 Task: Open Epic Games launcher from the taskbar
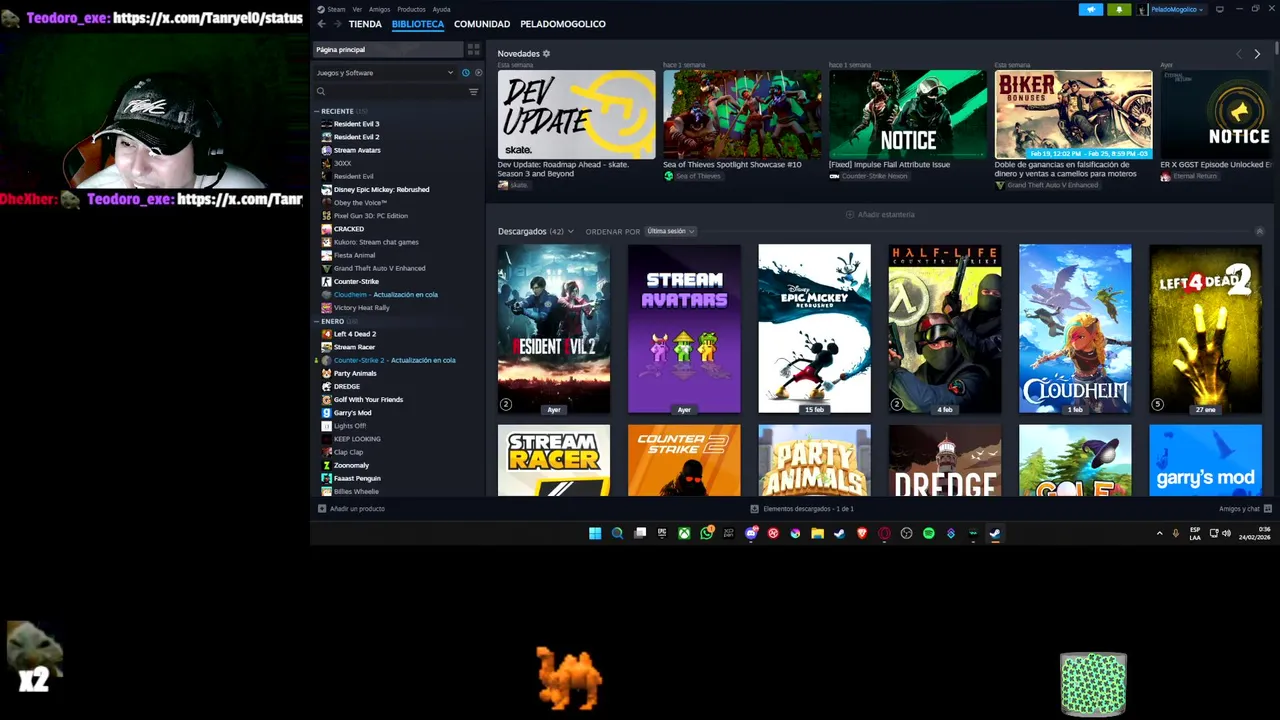pyautogui.click(x=662, y=533)
